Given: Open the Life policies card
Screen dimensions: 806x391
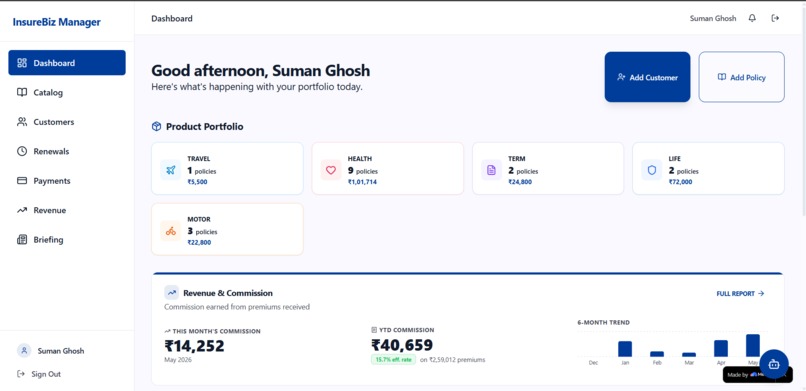Looking at the screenshot, I should tap(708, 169).
